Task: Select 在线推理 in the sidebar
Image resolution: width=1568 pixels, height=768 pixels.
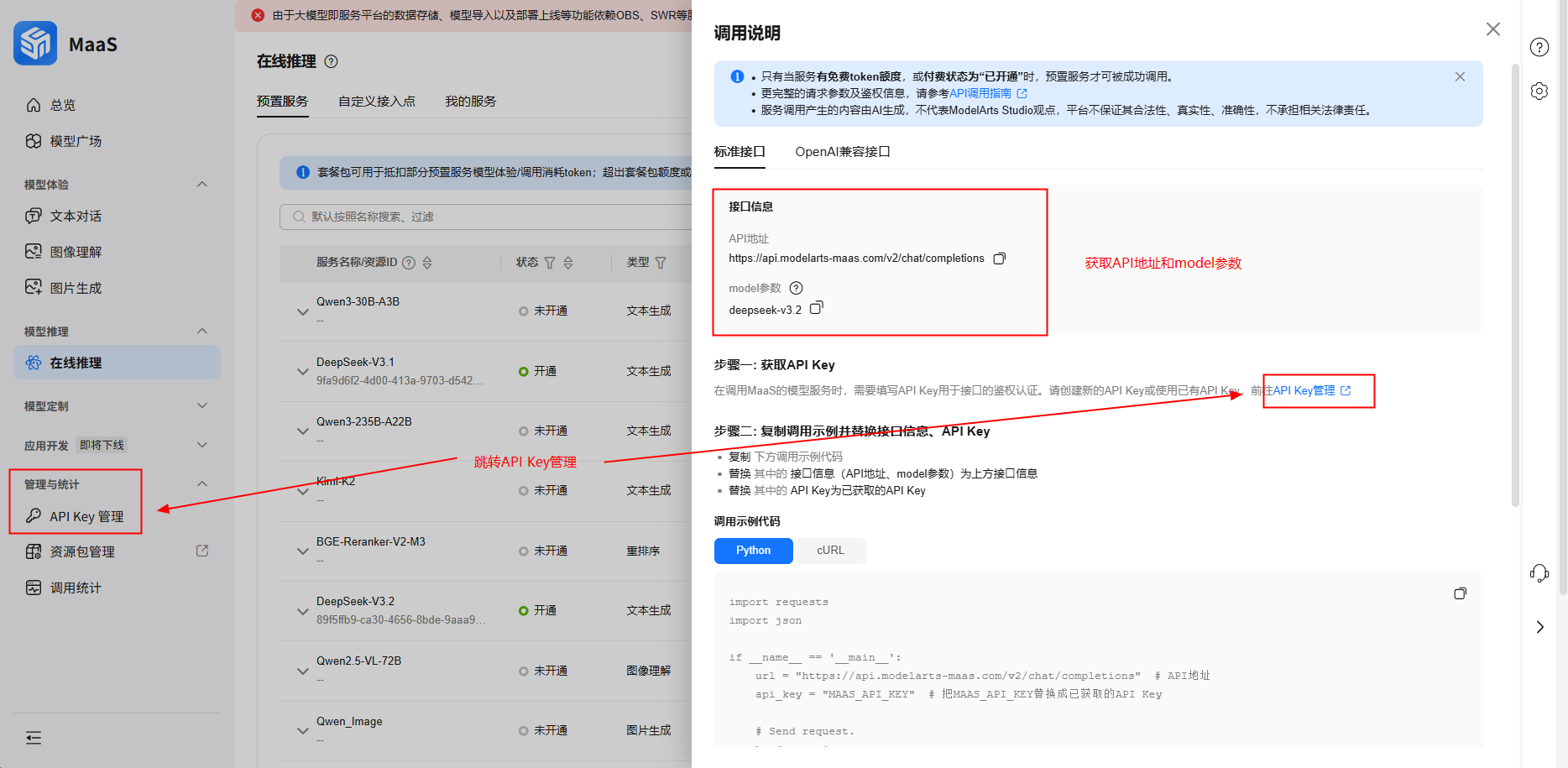Action: pos(117,363)
